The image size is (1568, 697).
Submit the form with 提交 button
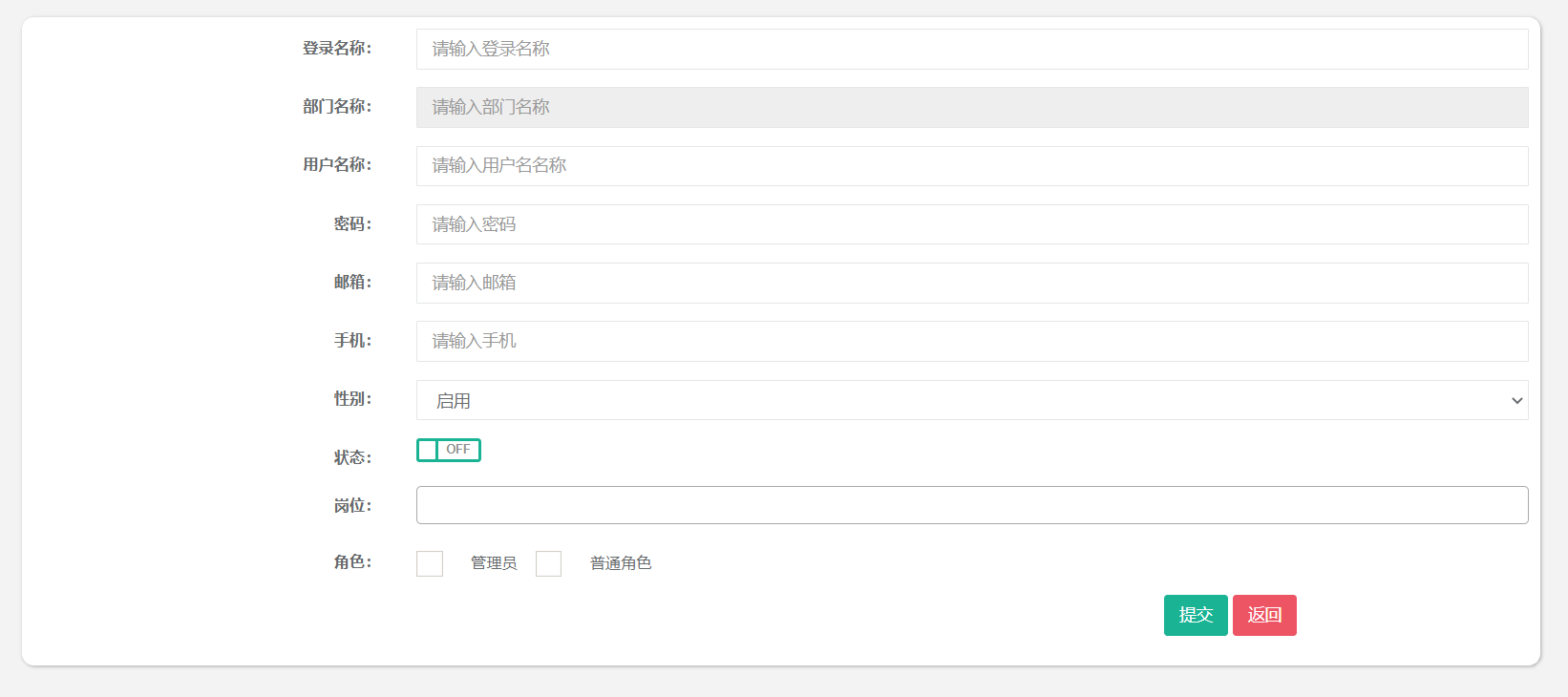pyautogui.click(x=1196, y=615)
